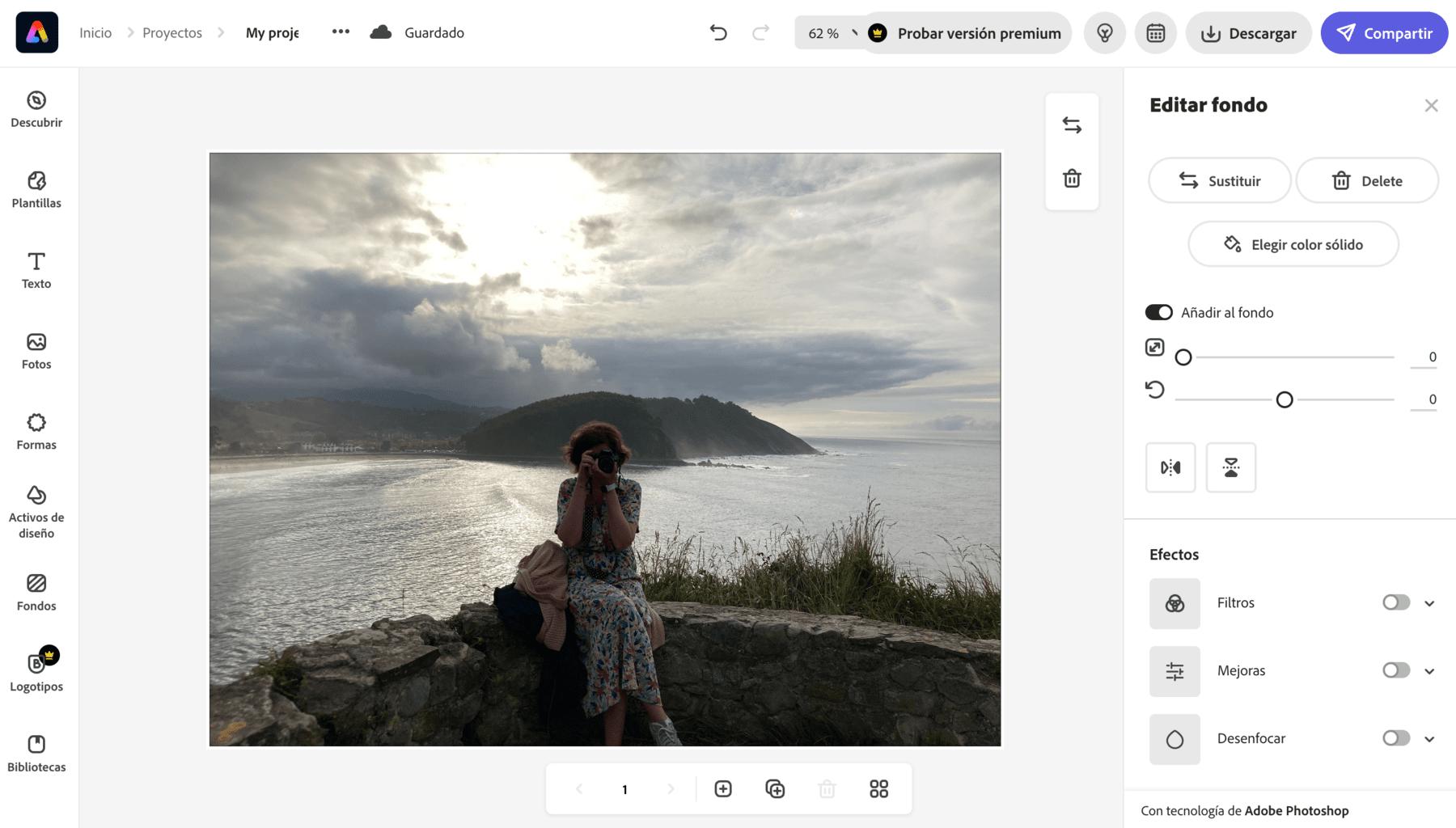1456x828 pixels.
Task: Select the beach photo on canvas
Action: coord(605,450)
